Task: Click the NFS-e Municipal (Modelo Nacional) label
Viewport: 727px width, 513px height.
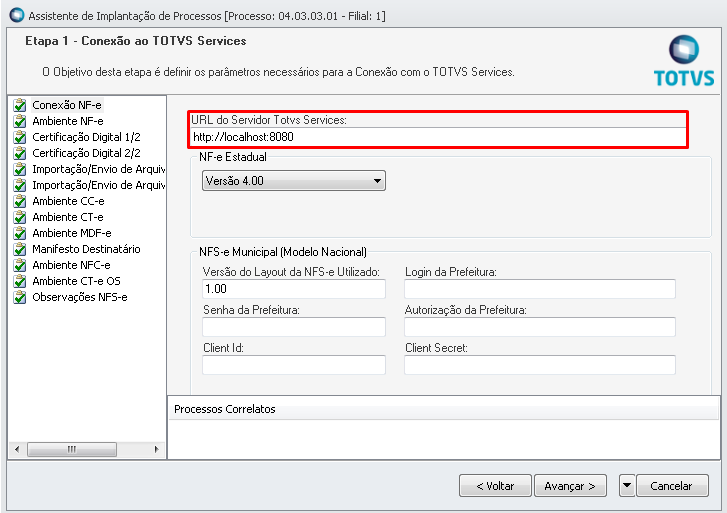Action: pyautogui.click(x=283, y=252)
